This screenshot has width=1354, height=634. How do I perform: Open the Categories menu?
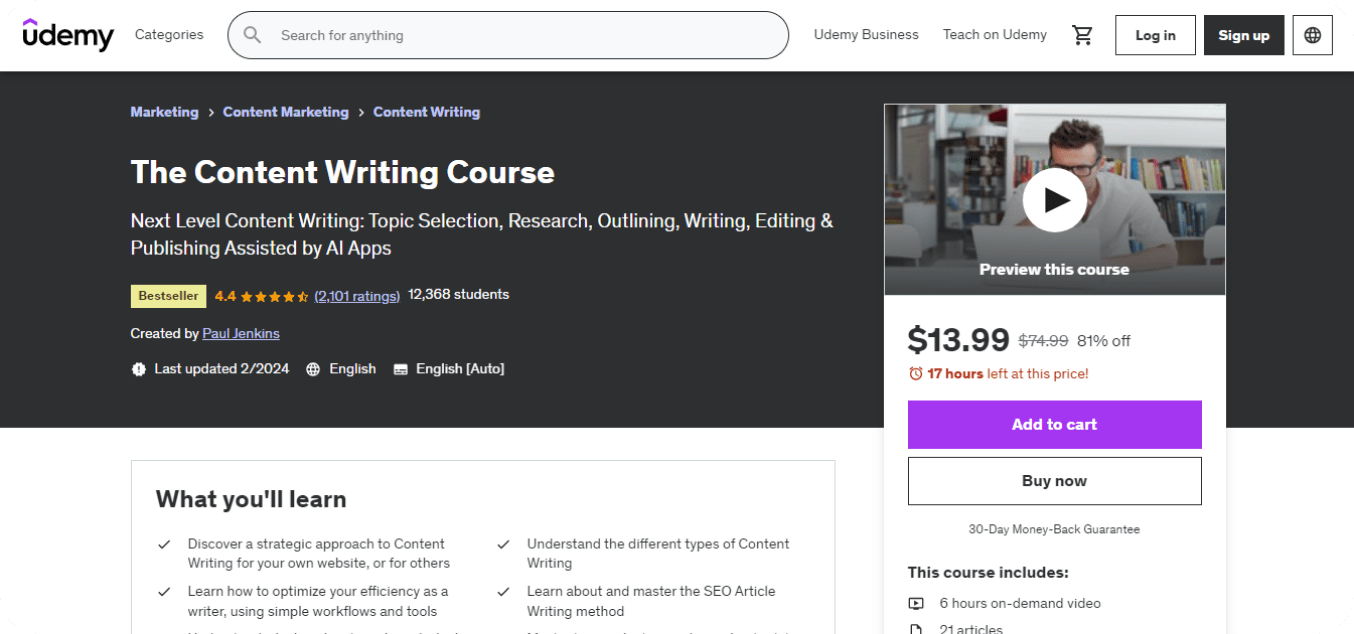168,34
